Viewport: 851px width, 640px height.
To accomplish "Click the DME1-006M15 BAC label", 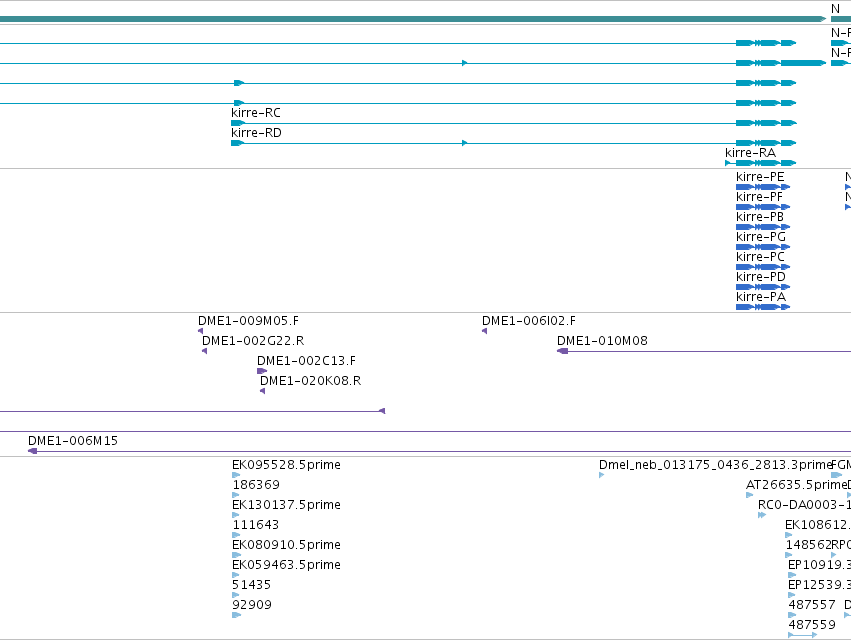I will pos(73,441).
